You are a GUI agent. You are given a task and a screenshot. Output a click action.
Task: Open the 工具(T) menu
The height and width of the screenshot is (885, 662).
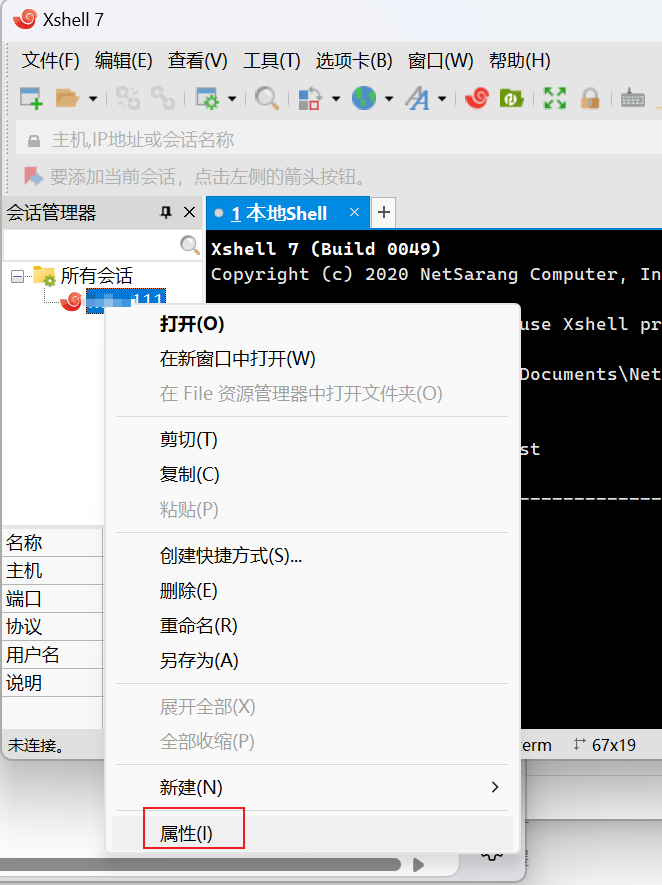tap(271, 60)
